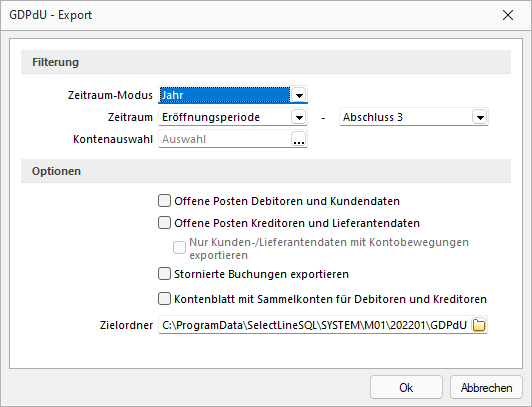Open Kontenauswahl ellipsis selection button
The width and height of the screenshot is (532, 407).
click(x=299, y=139)
